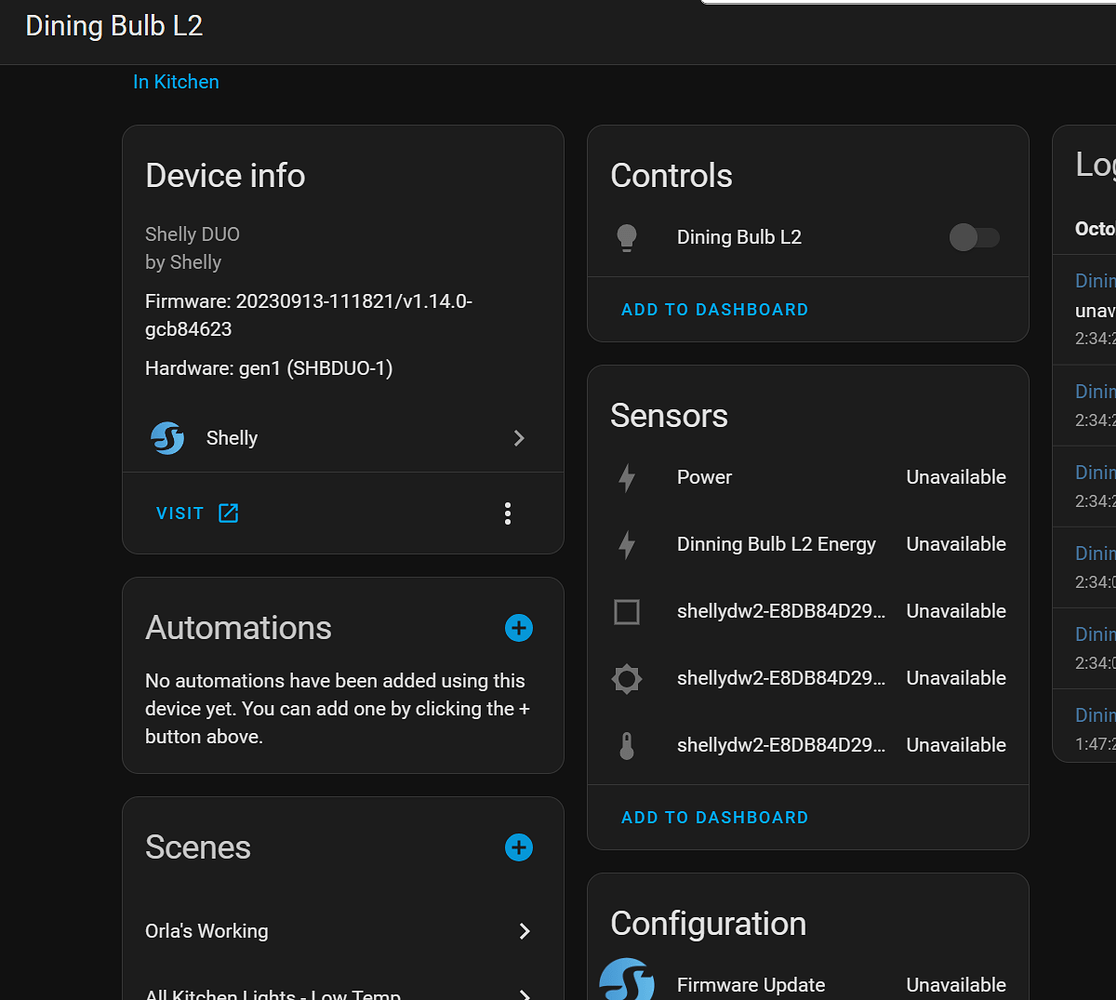This screenshot has width=1116, height=1000.
Task: Click the window opening icon in Sensors
Action: pos(627,611)
